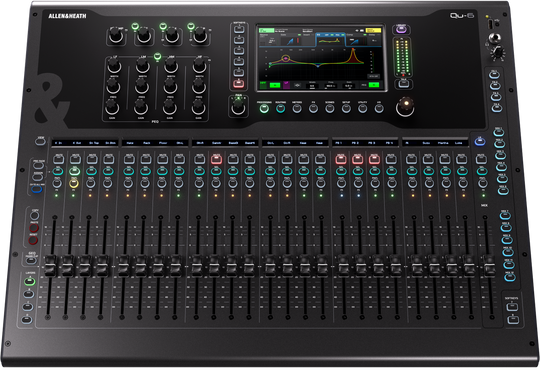
Task: Mute the Lola channel
Action: 461,159
